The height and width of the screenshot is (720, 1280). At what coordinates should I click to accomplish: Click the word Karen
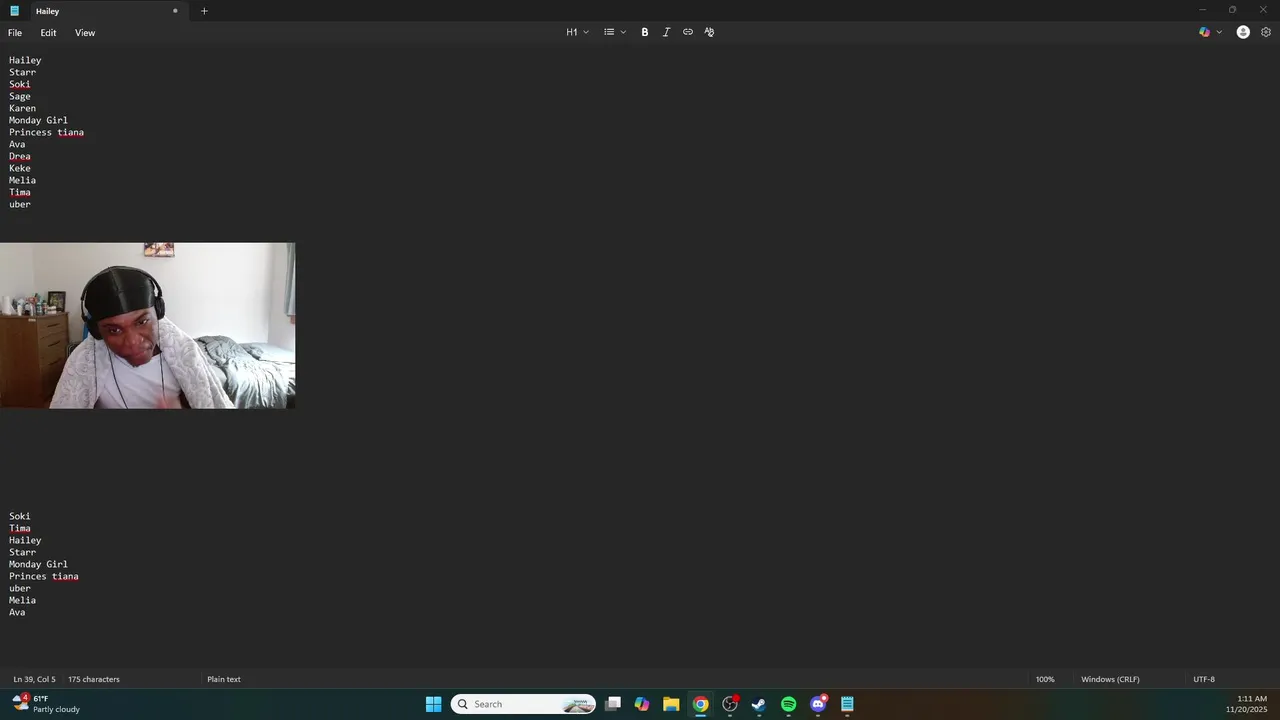22,108
